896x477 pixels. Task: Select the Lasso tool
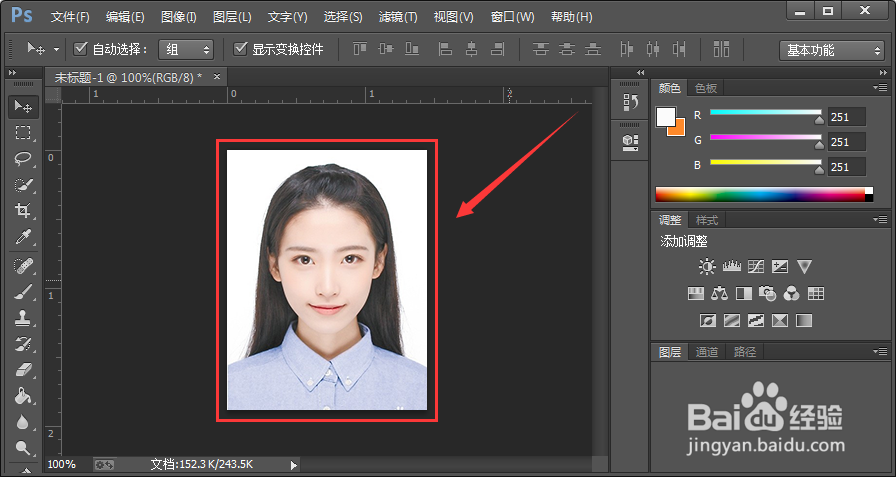(23, 158)
